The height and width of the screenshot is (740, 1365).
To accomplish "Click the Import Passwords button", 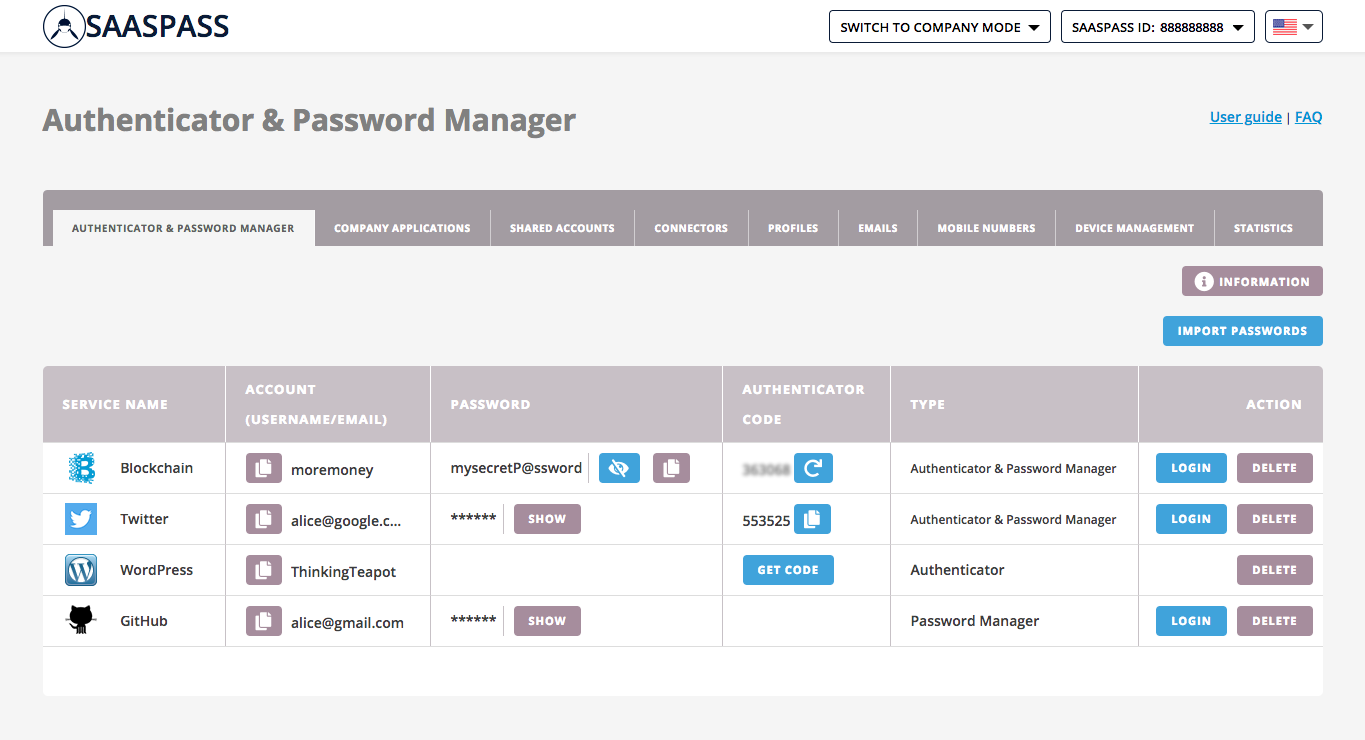I will coord(1242,331).
